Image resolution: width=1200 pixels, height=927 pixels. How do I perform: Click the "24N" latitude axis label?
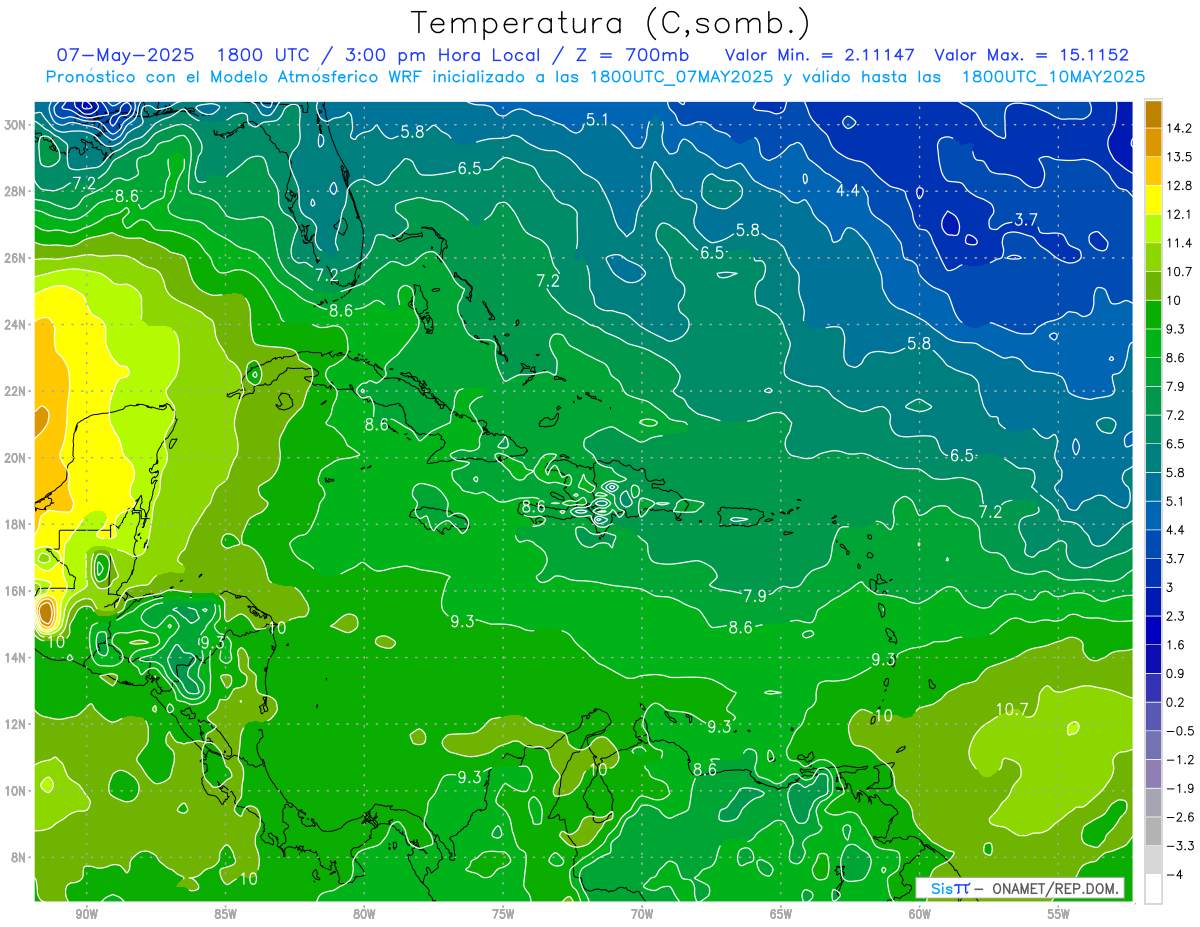pos(15,325)
